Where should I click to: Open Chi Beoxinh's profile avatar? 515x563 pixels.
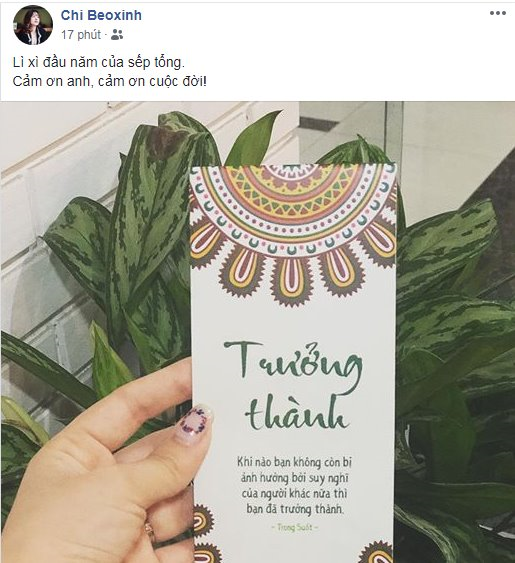(33, 25)
